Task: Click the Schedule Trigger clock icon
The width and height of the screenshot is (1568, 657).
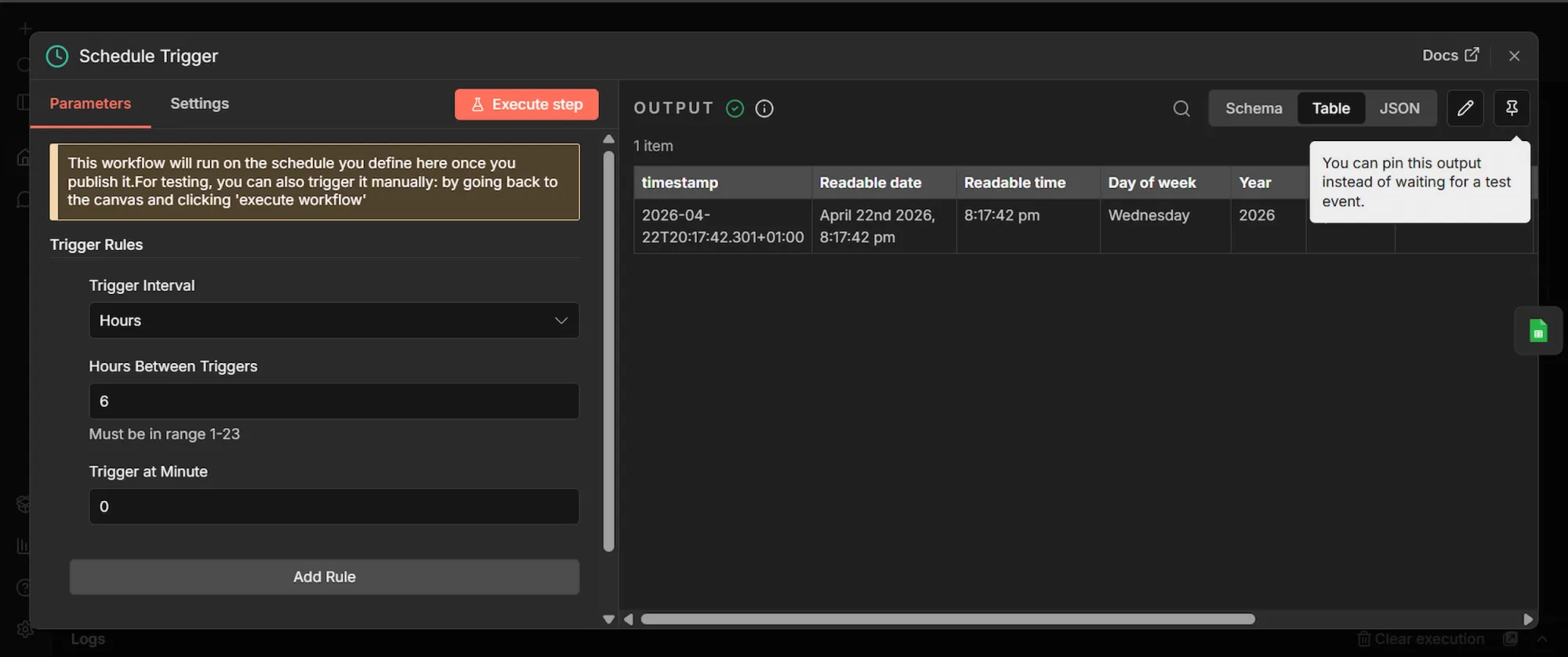Action: pos(57,56)
